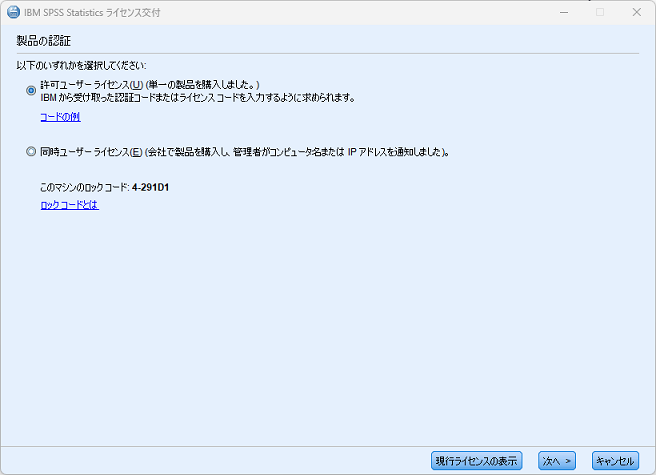Close the ライセンス交付 dialog window
This screenshot has height=475, width=656.
coord(636,13)
